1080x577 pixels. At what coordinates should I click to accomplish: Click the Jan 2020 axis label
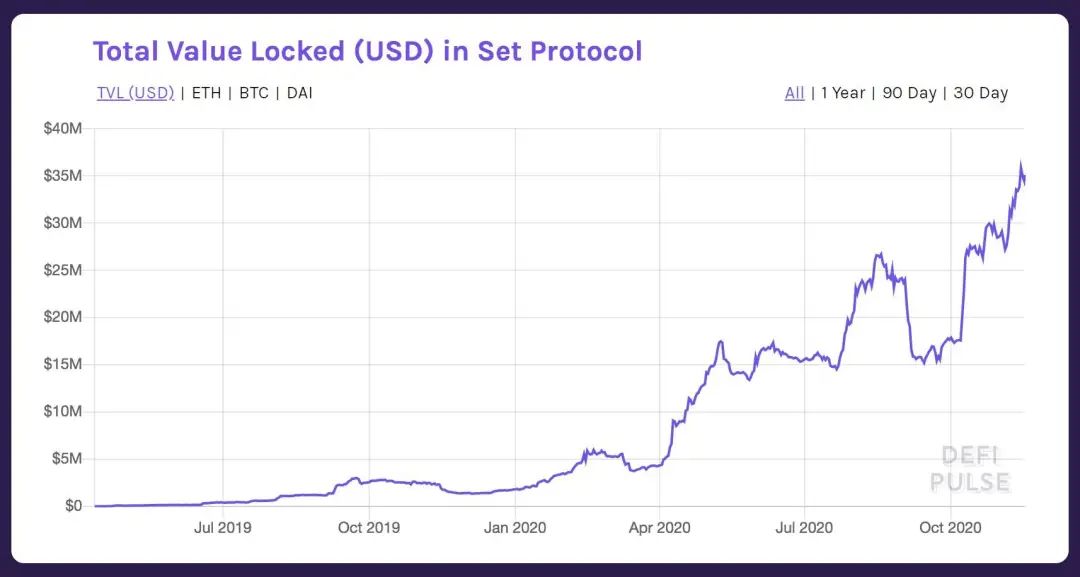tap(514, 527)
